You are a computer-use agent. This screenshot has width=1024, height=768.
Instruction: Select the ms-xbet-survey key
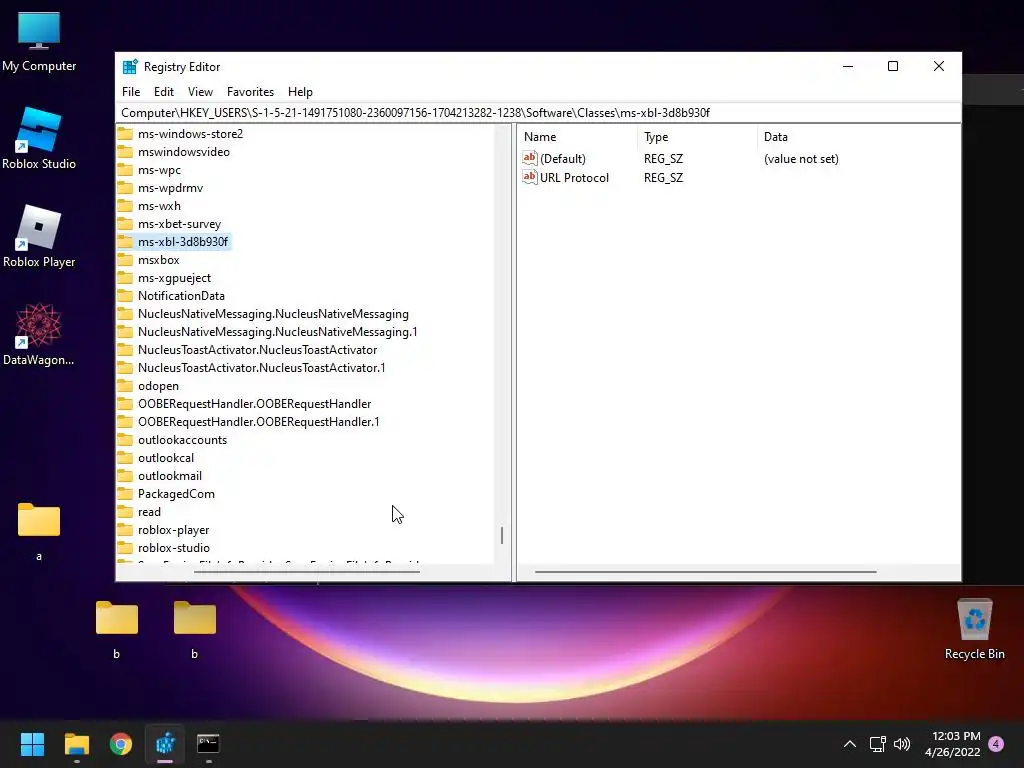pos(180,224)
